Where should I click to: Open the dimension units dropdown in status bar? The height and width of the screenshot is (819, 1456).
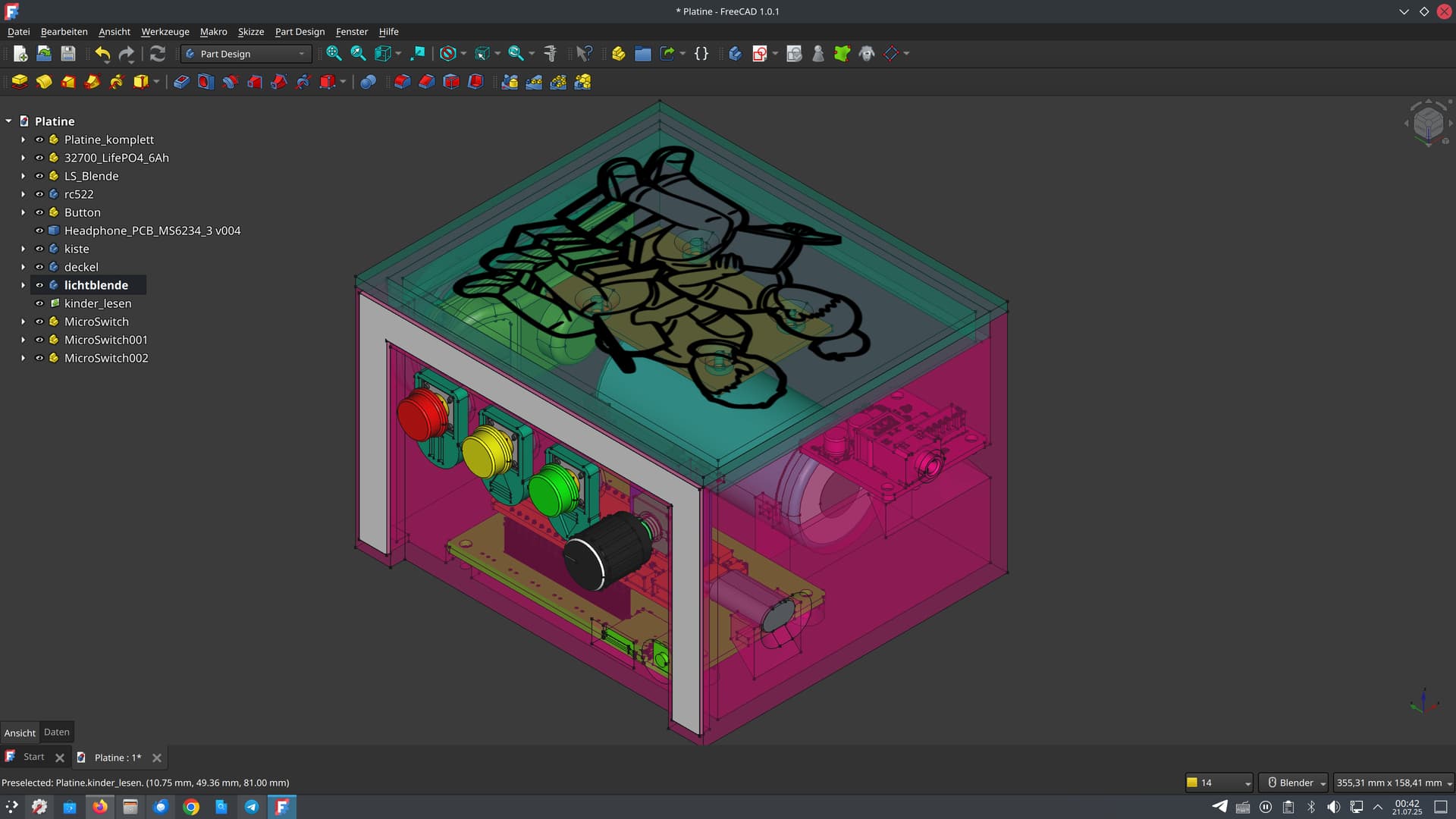[1394, 783]
